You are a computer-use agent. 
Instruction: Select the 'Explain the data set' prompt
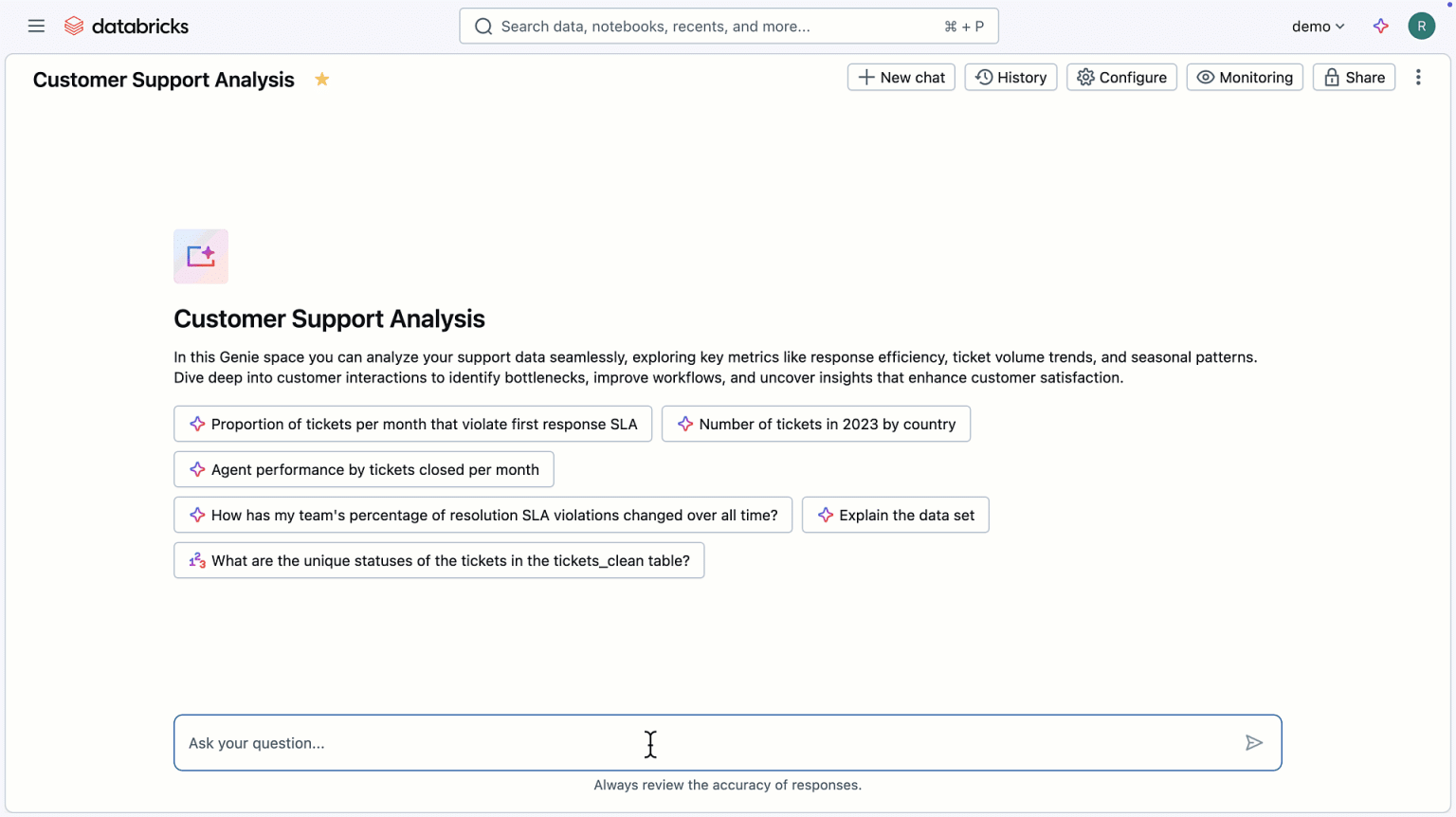tap(895, 515)
